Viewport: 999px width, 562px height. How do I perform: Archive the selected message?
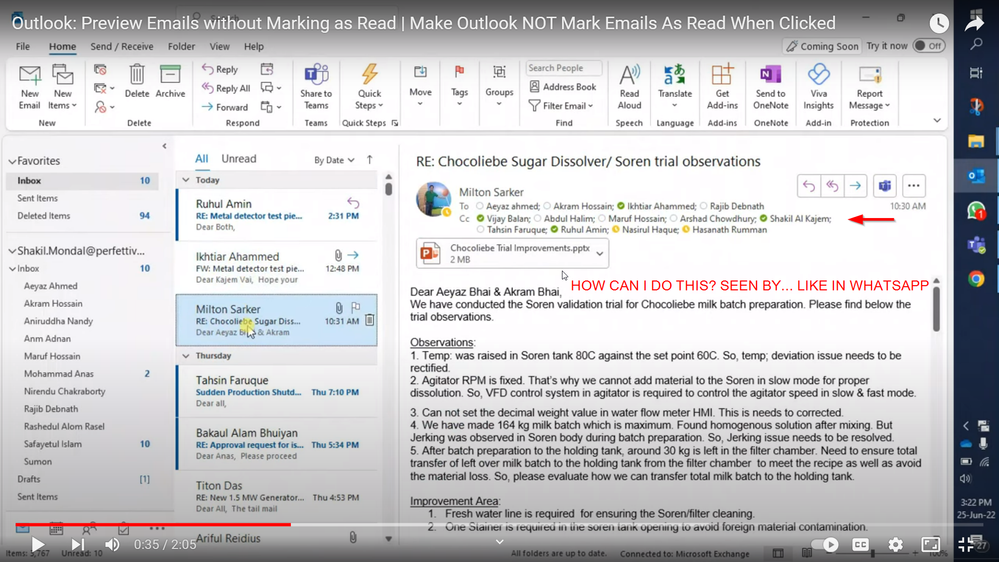coord(170,82)
